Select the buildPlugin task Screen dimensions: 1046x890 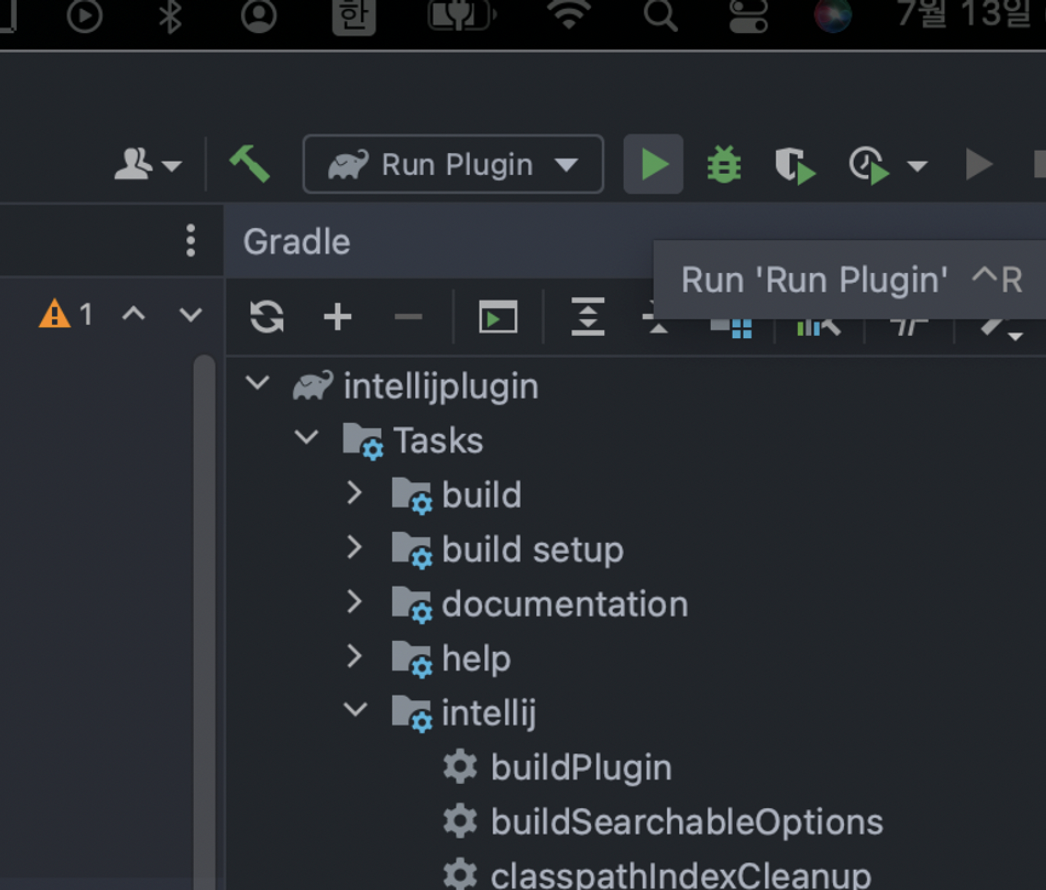pos(581,767)
